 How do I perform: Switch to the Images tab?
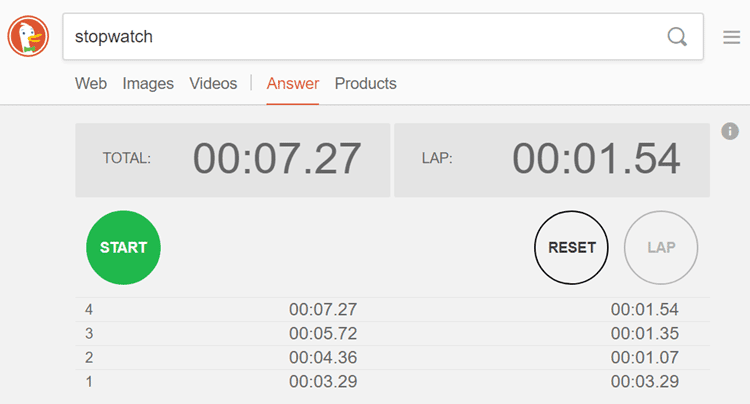coord(148,84)
